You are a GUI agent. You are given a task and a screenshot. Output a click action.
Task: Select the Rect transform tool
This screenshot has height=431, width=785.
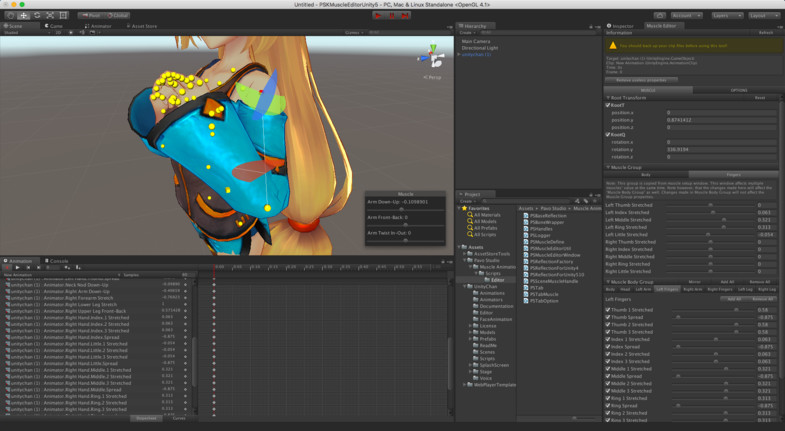(64, 16)
